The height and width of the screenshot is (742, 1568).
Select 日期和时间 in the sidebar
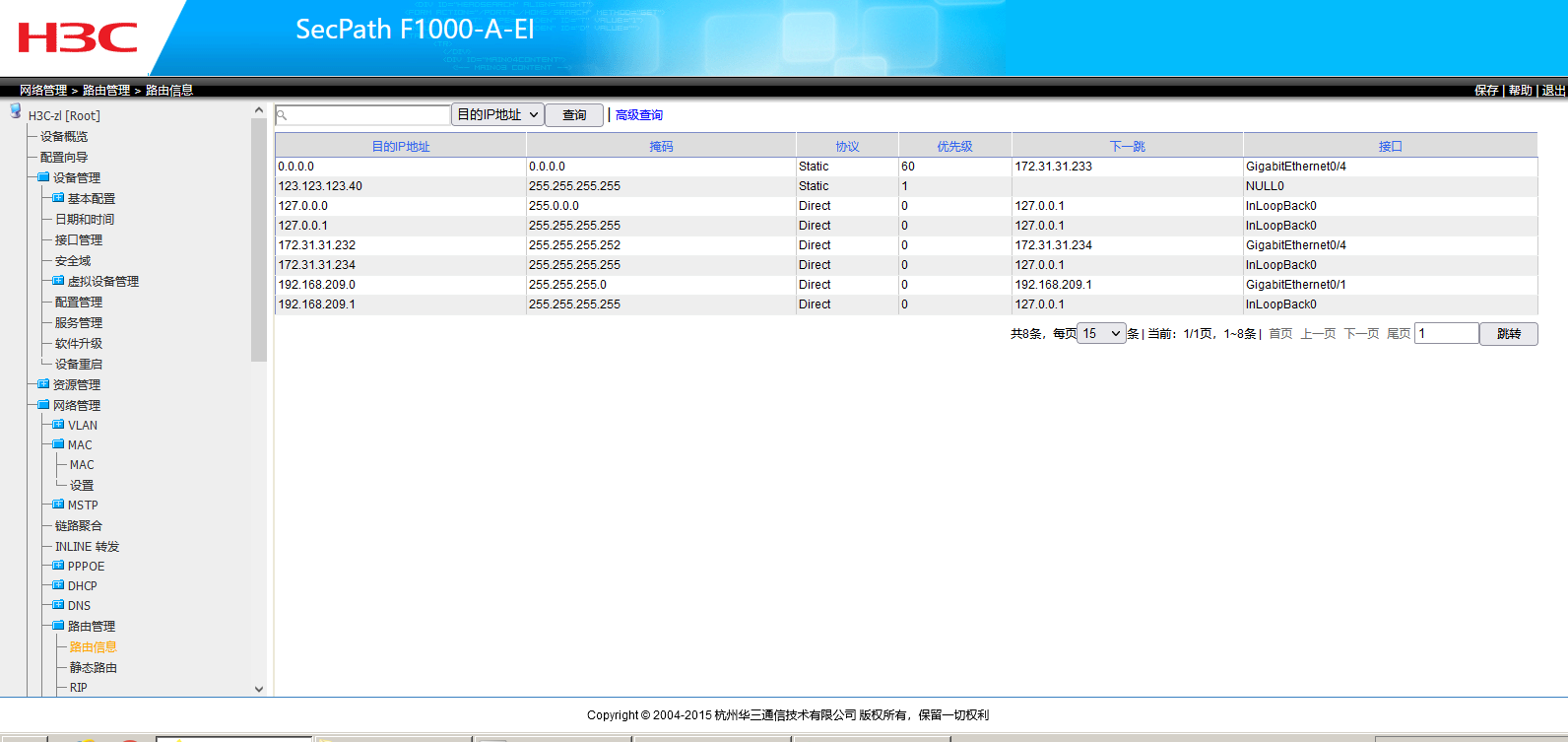[85, 220]
